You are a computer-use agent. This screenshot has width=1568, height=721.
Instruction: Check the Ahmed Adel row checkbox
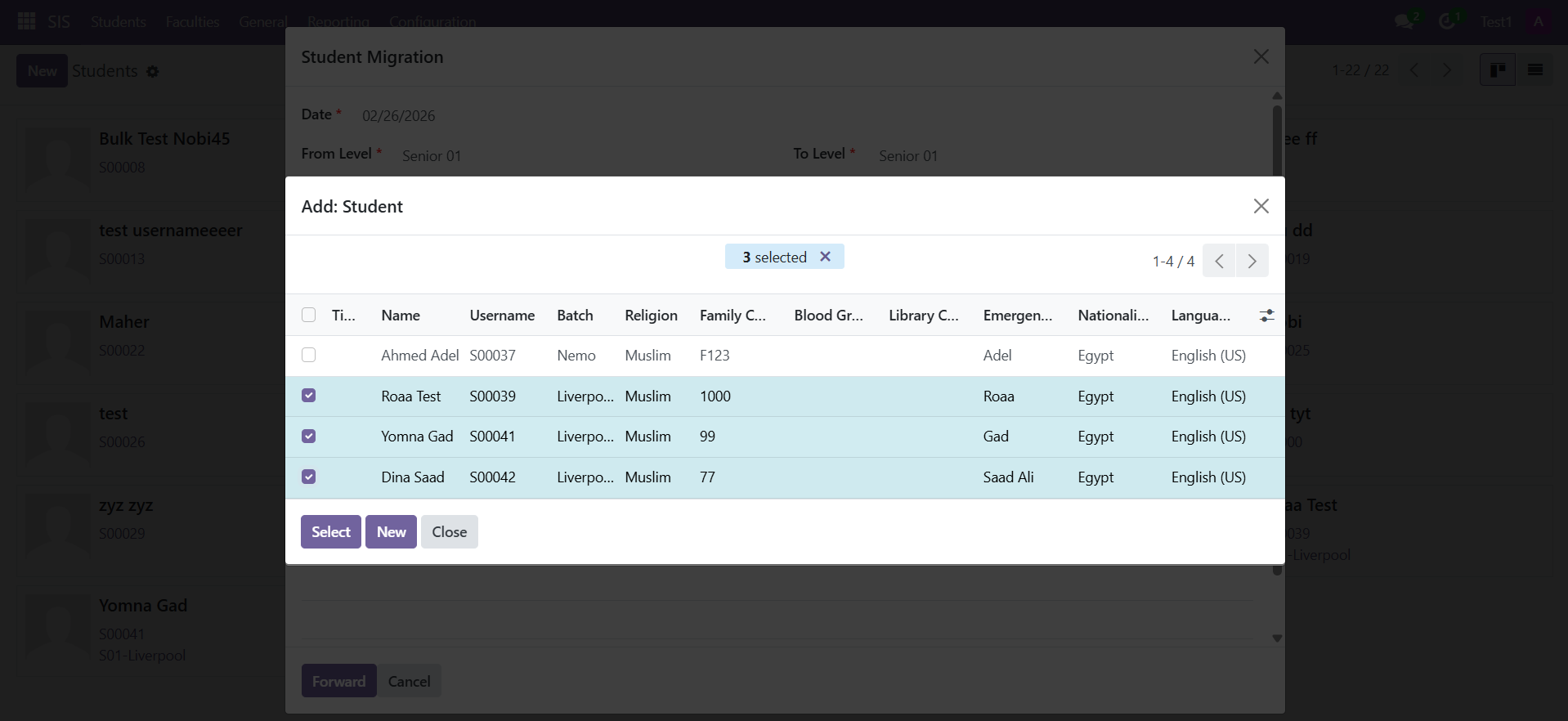308,355
